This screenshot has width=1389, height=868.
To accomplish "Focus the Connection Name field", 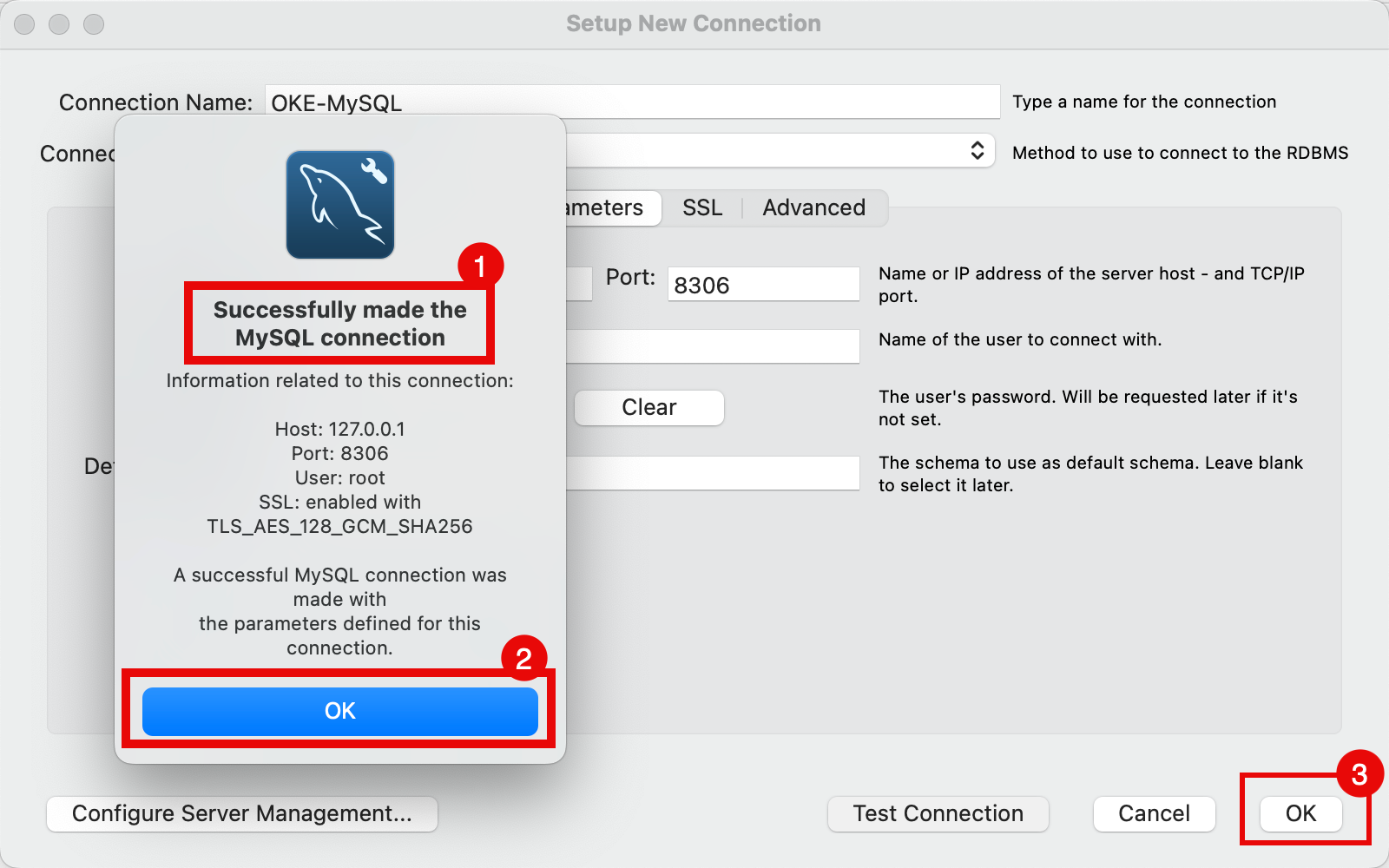I will 694,102.
